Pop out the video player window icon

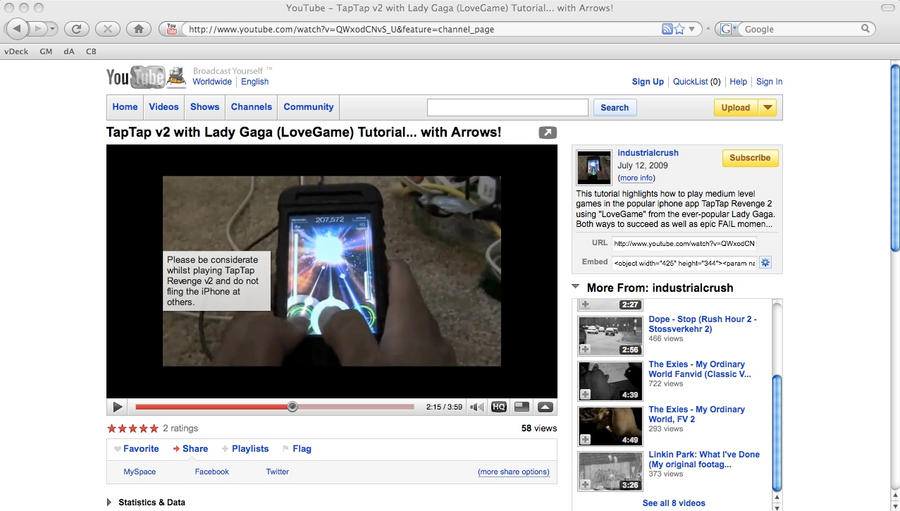click(x=548, y=133)
